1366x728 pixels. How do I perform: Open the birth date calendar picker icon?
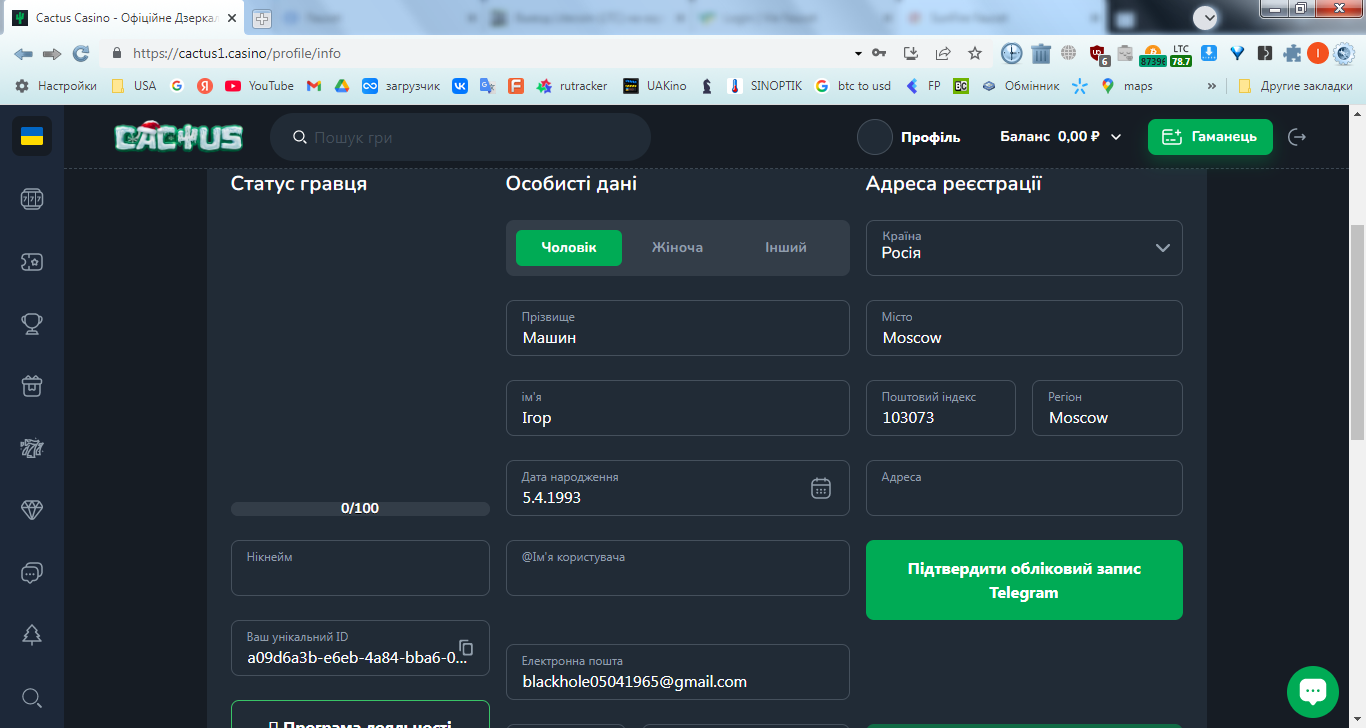pos(821,488)
